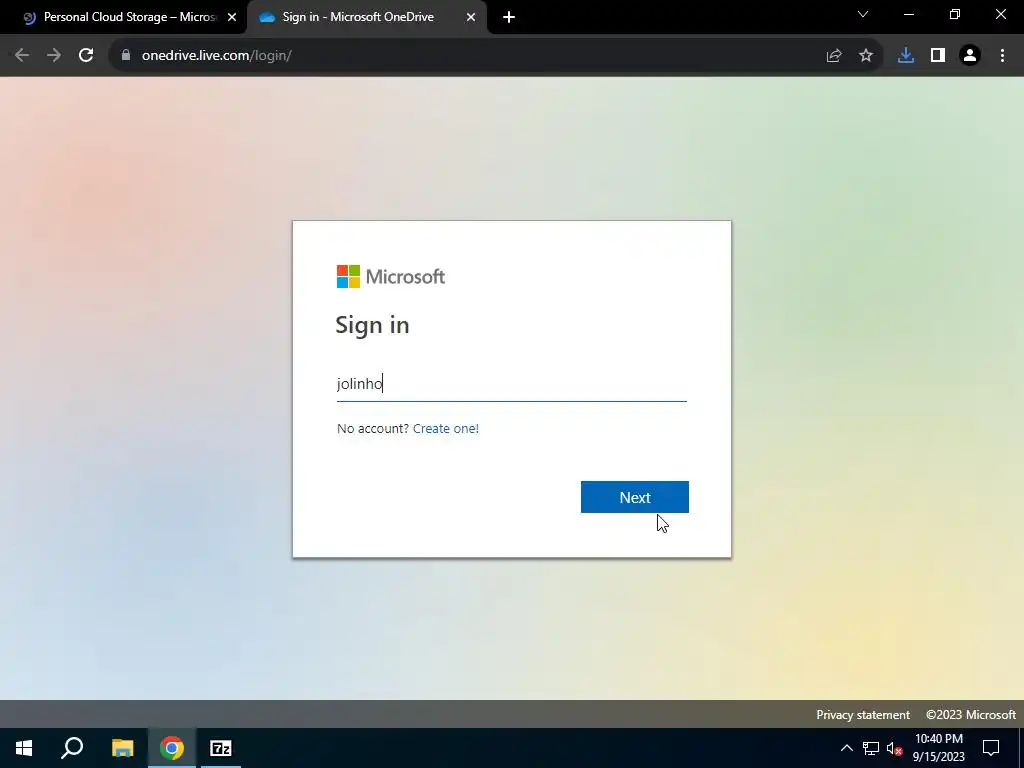1024x768 pixels.
Task: Restore down the Chrome window
Action: [955, 14]
